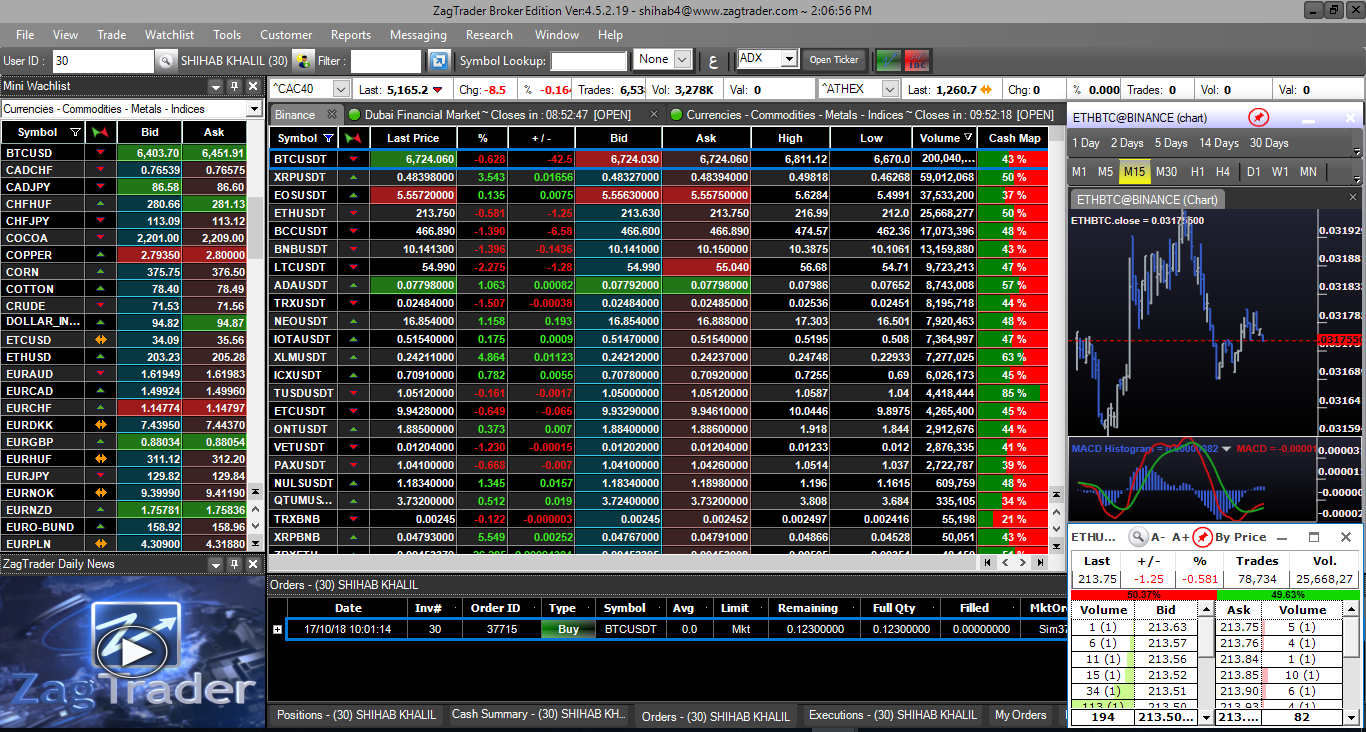This screenshot has width=1366, height=732.
Task: Click the User ID search magnifier icon
Action: tap(166, 61)
